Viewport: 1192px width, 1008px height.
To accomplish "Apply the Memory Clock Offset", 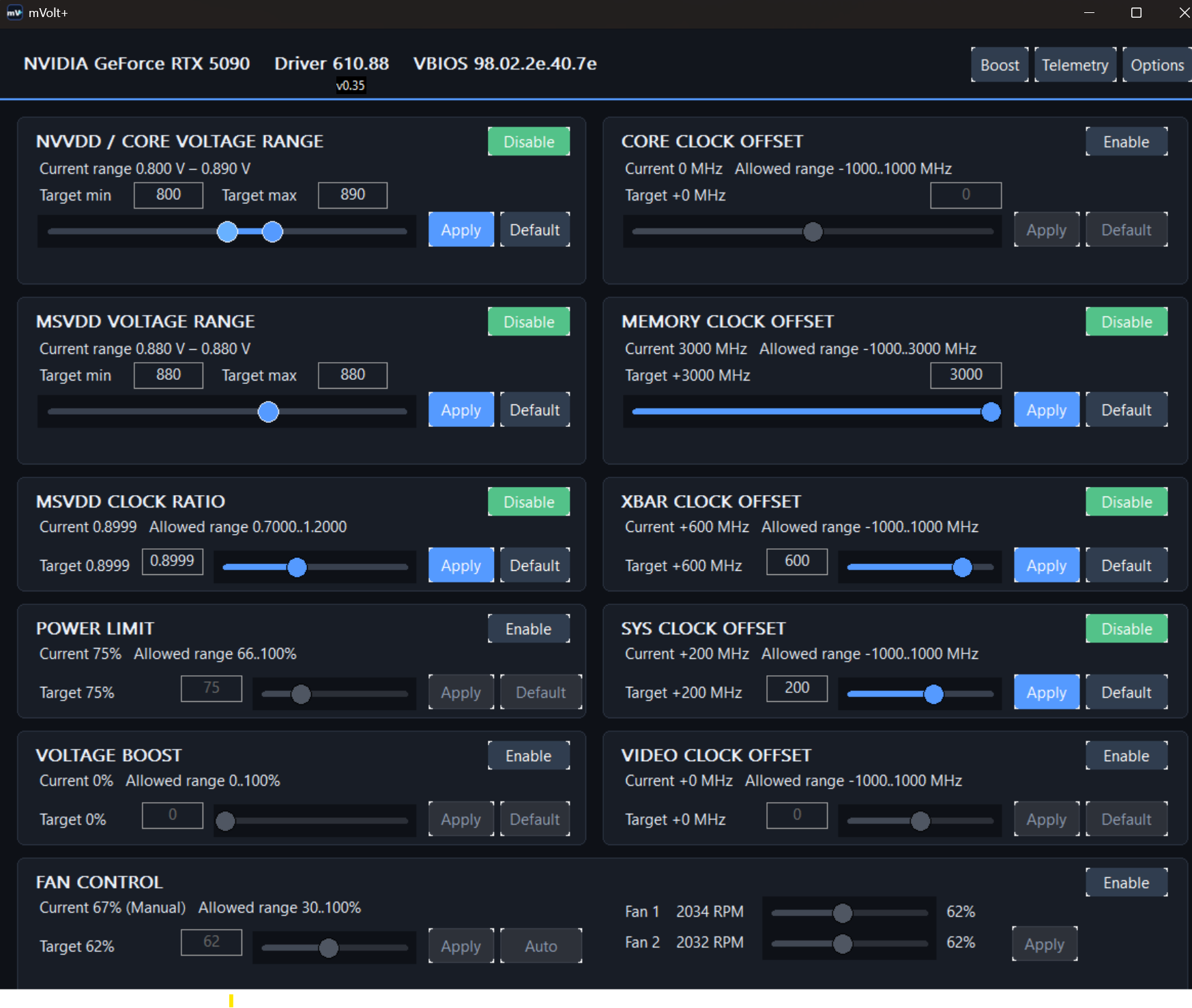I will (1047, 410).
